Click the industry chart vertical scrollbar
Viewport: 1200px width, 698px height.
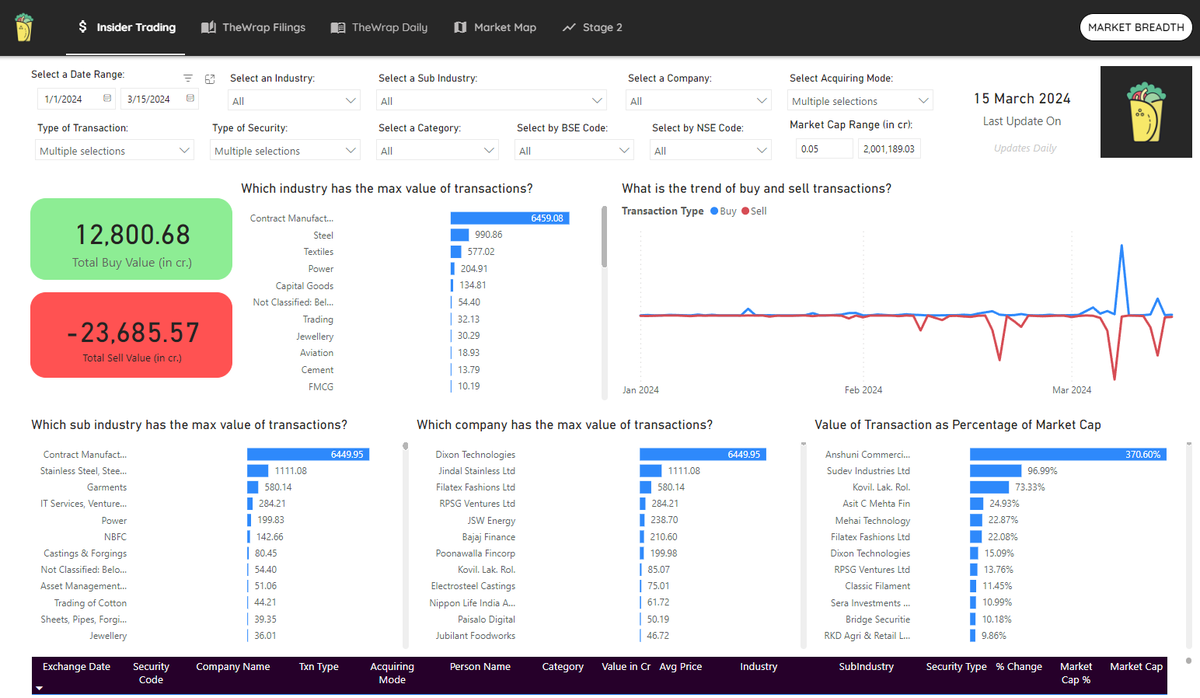(x=604, y=237)
